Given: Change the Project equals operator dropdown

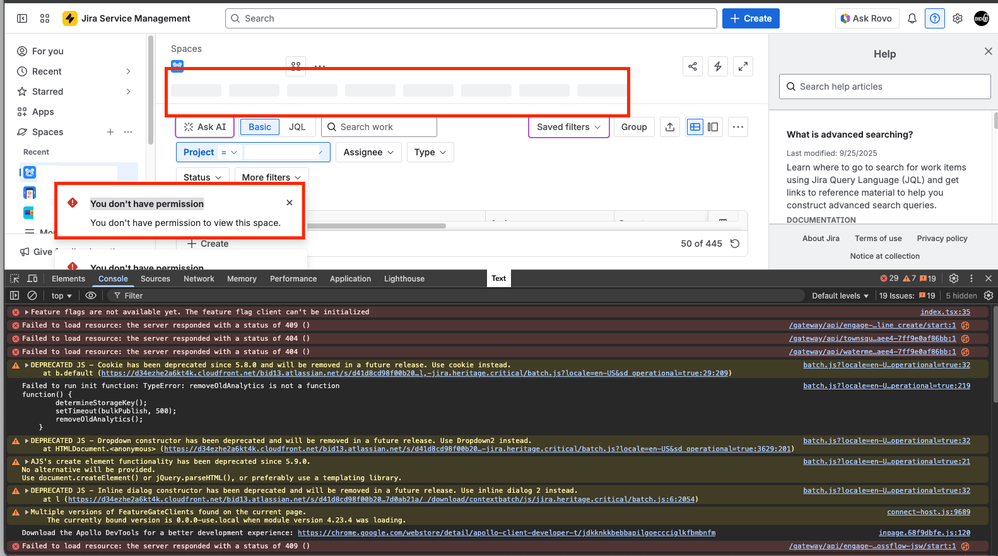Looking at the screenshot, I should click(229, 153).
